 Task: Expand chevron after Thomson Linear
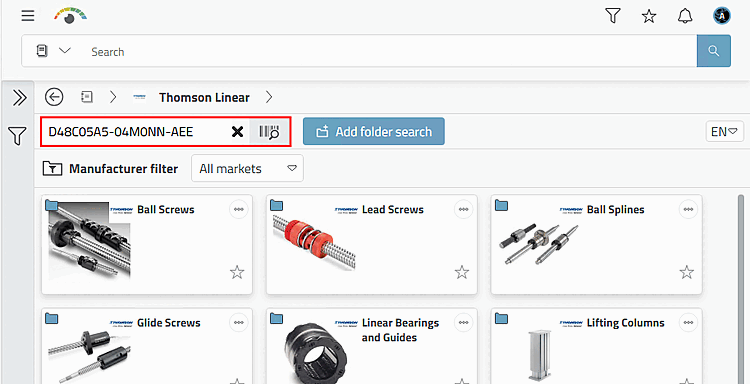[x=269, y=97]
